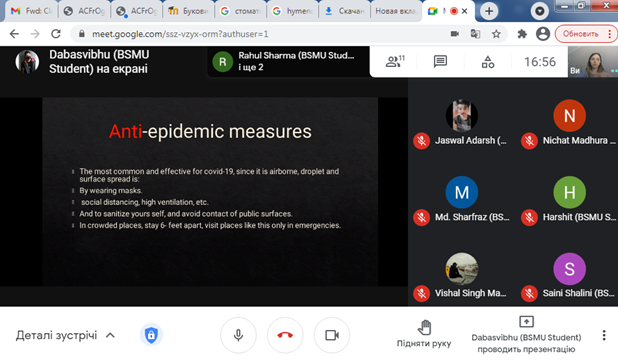Viewport: 618px width, 363px height.
Task: Select the H avatar of Harshit
Action: (x=570, y=192)
